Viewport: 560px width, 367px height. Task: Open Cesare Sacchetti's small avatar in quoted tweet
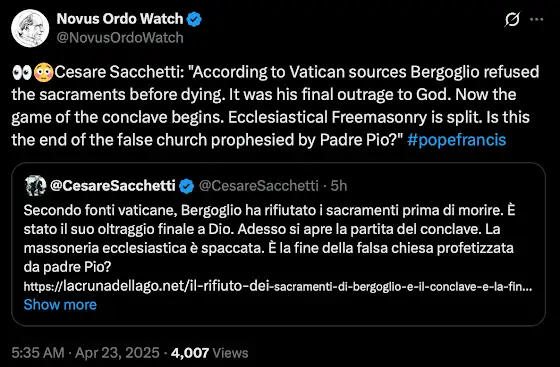click(35, 186)
